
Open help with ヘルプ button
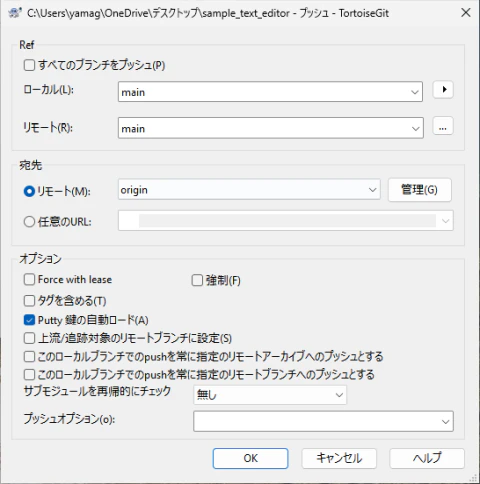427,458
